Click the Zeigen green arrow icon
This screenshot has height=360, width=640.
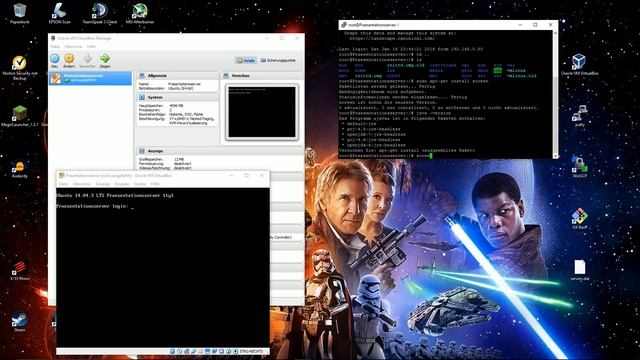pos(105,60)
